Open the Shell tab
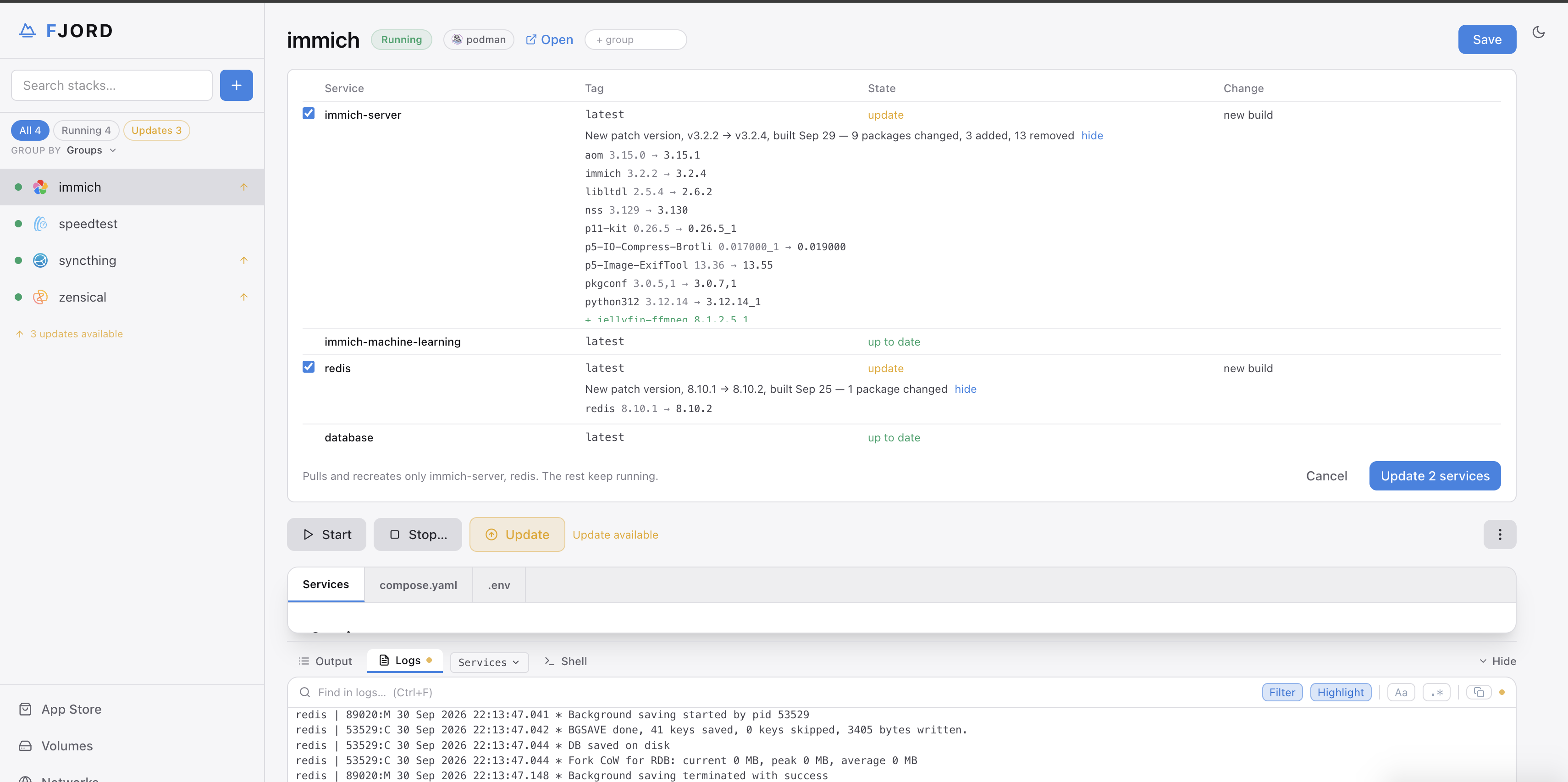The height and width of the screenshot is (782, 1568). pyautogui.click(x=565, y=661)
